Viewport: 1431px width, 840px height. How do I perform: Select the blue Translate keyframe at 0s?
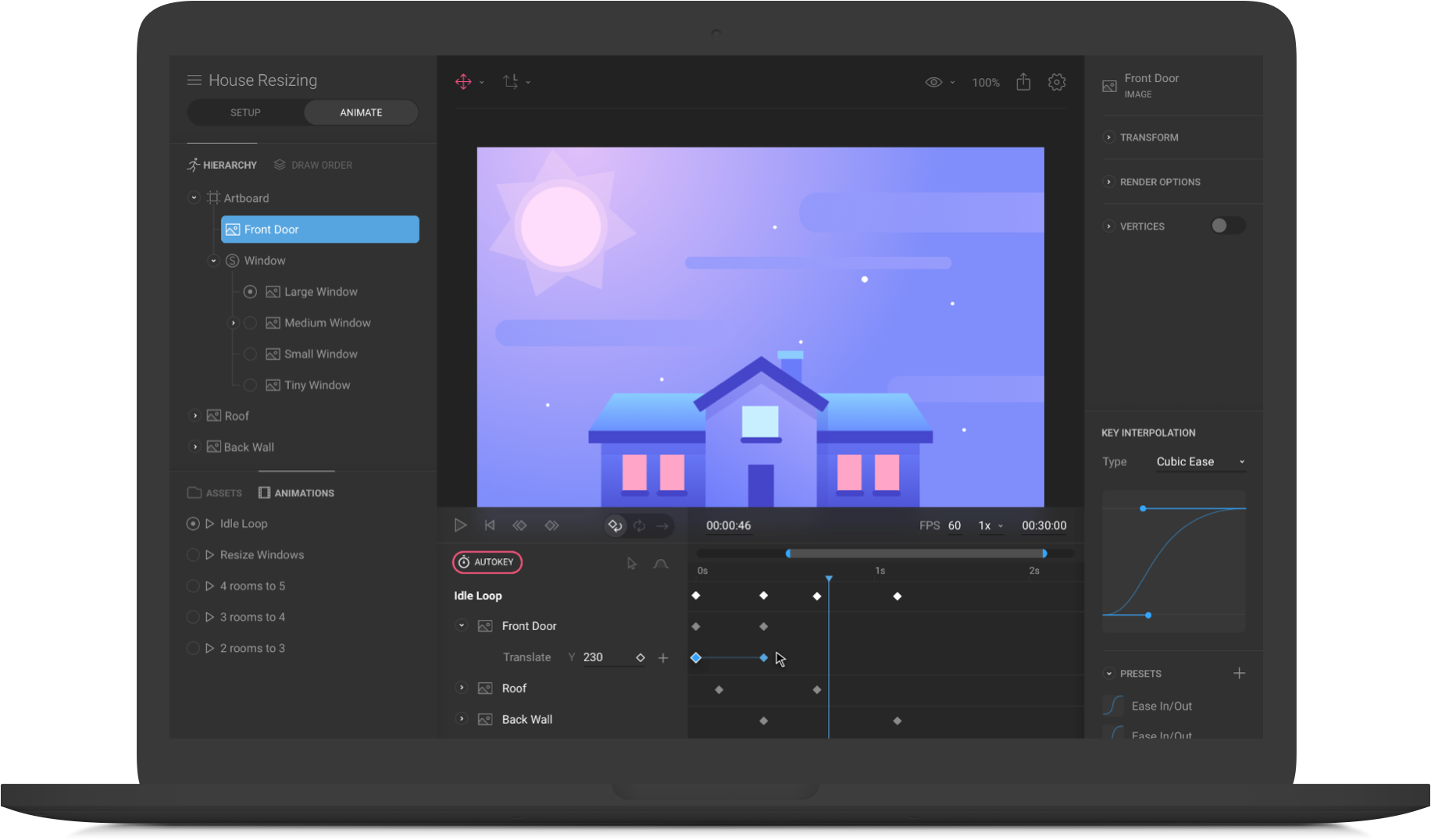[x=696, y=658]
